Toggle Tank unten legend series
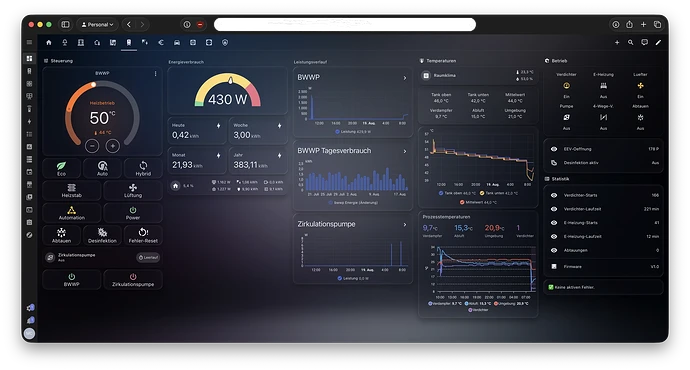 click(x=499, y=193)
